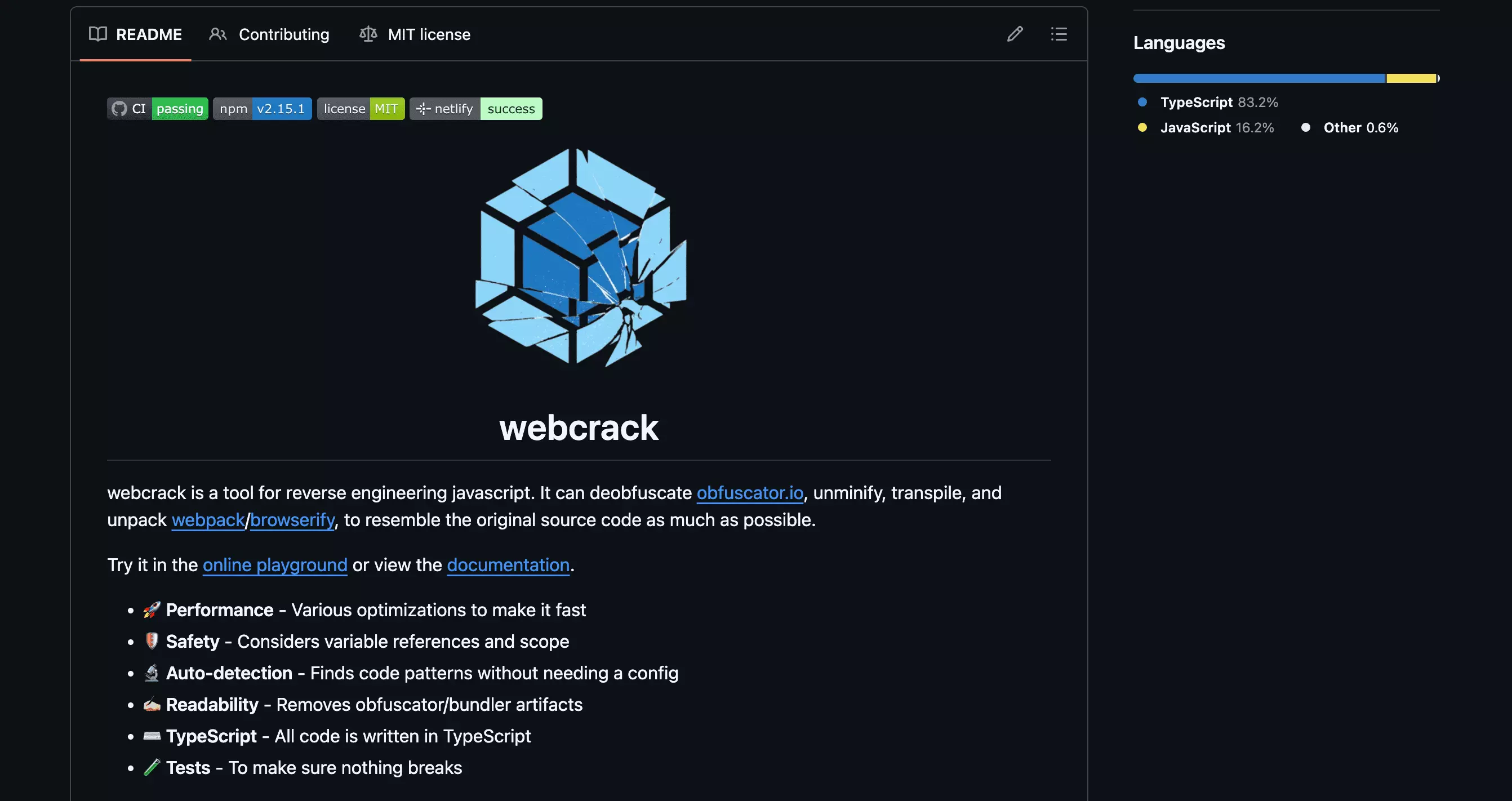
Task: Select the README tab
Action: click(150, 34)
